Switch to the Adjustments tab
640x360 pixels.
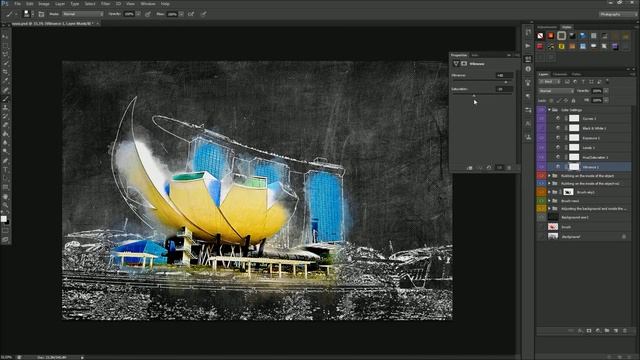547,27
